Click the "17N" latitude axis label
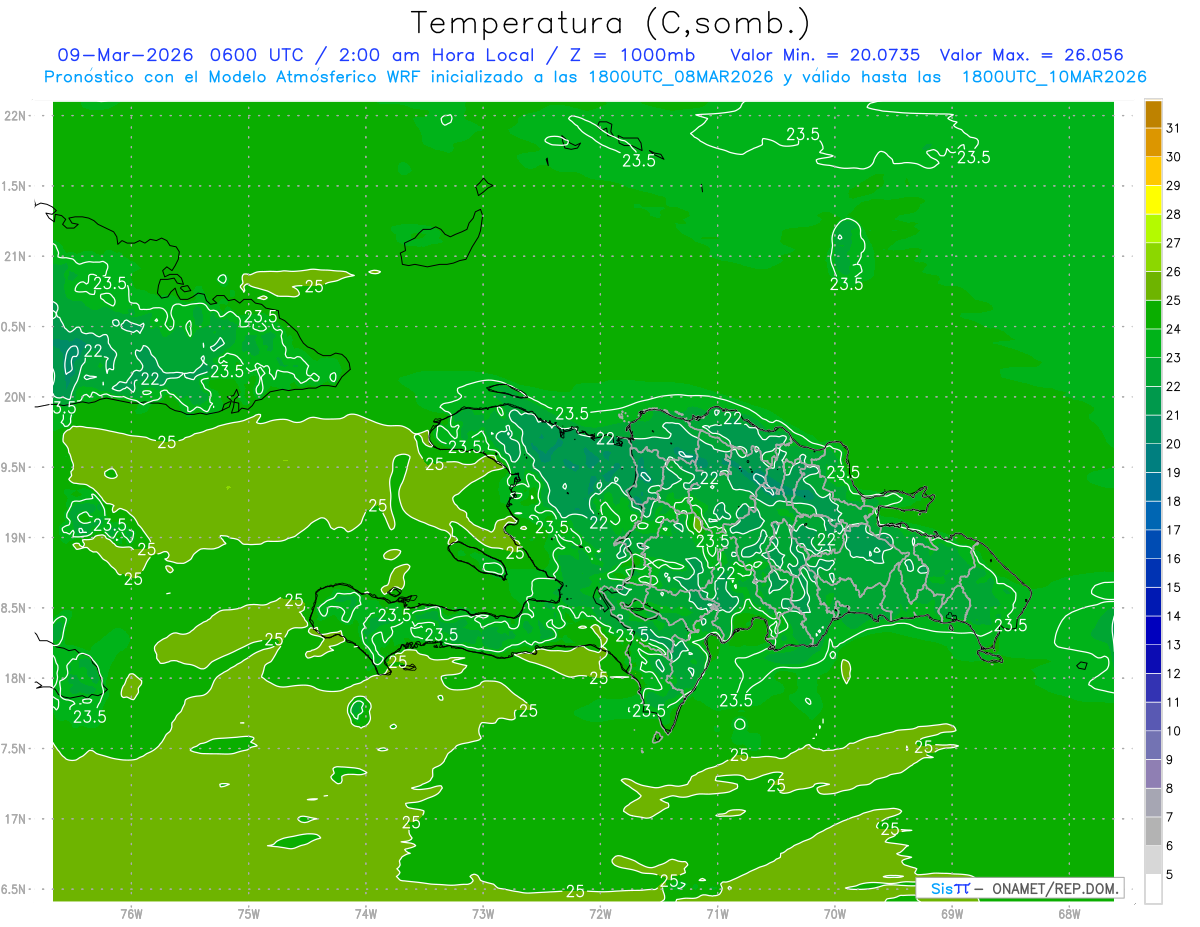This screenshot has height=927, width=1200. tap(17, 819)
